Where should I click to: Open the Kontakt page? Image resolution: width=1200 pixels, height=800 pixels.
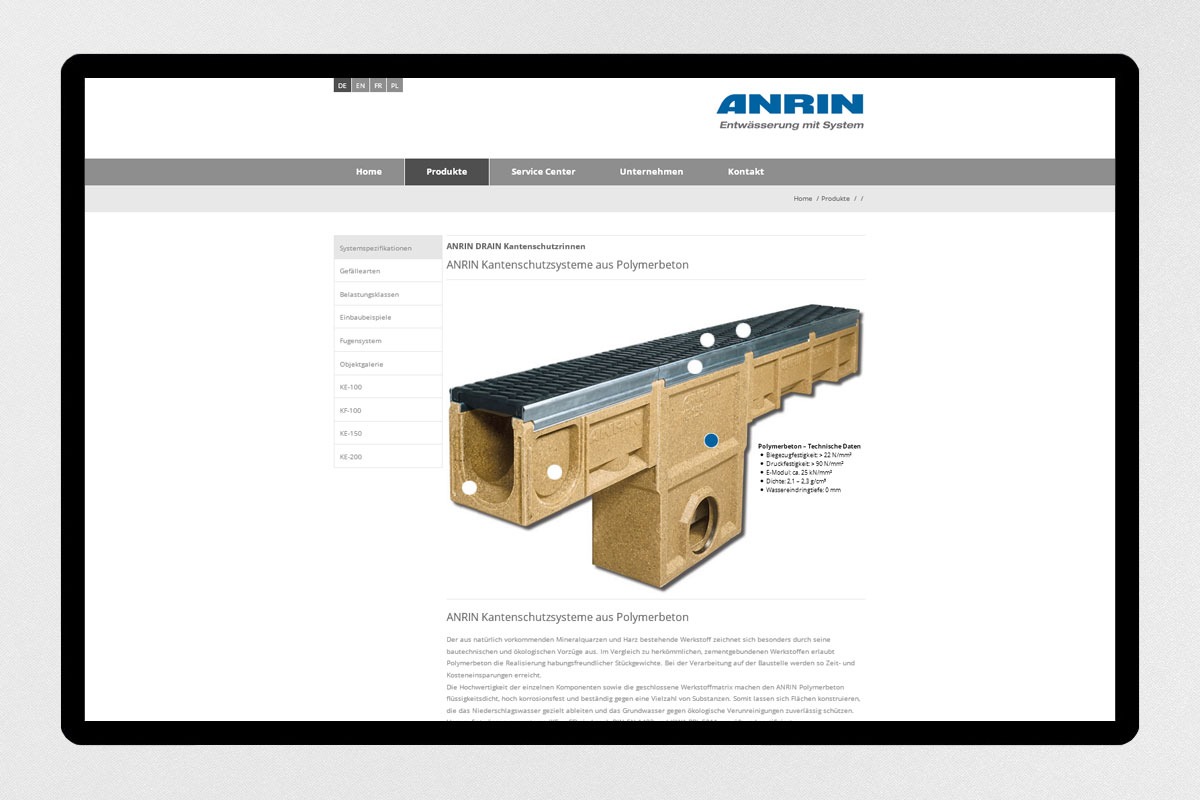point(745,172)
